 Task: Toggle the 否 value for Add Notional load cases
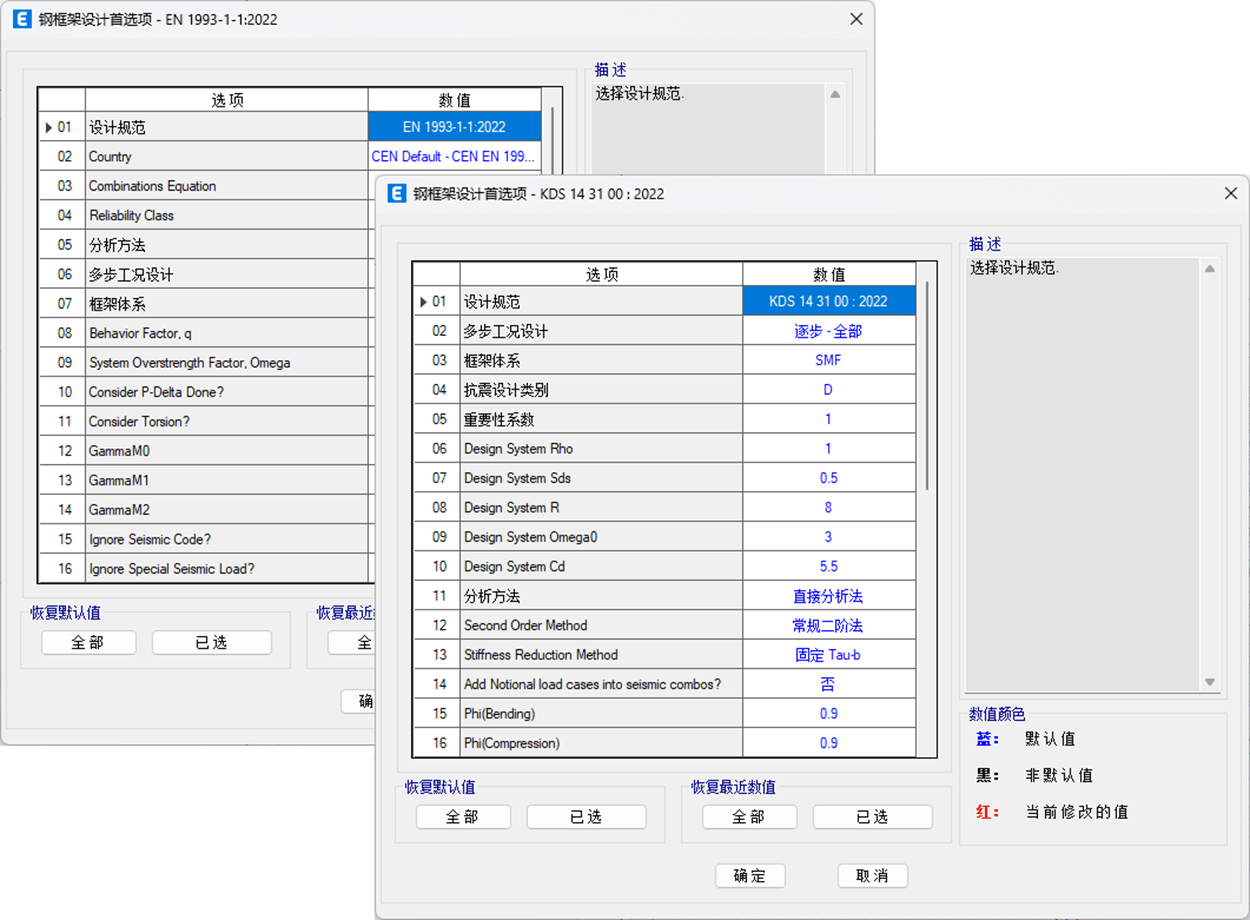(828, 685)
